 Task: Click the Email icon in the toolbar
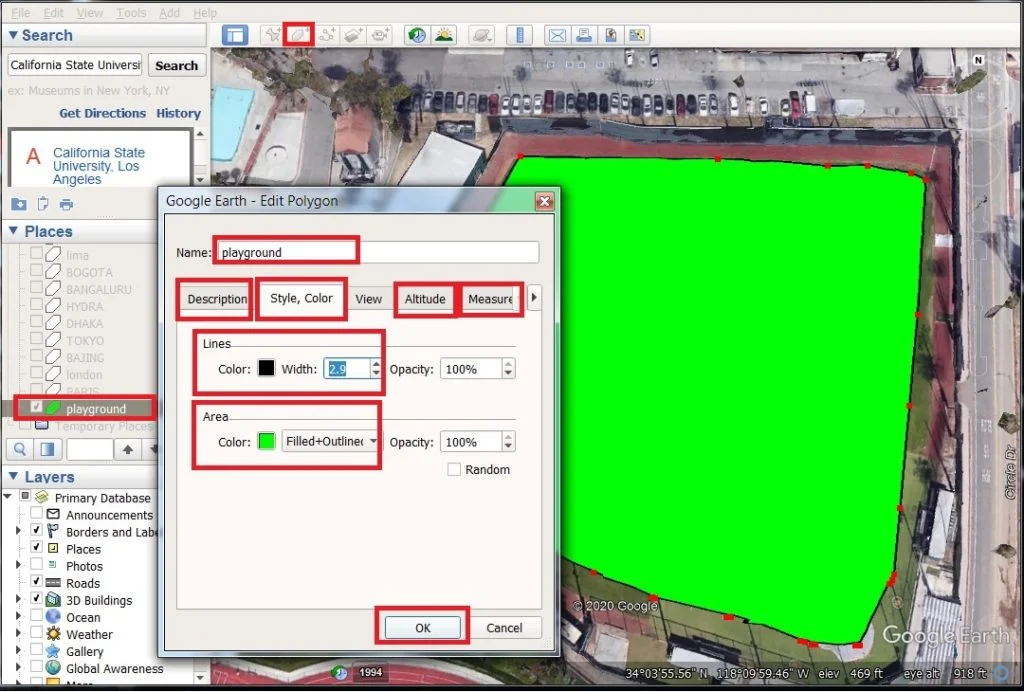tap(556, 35)
